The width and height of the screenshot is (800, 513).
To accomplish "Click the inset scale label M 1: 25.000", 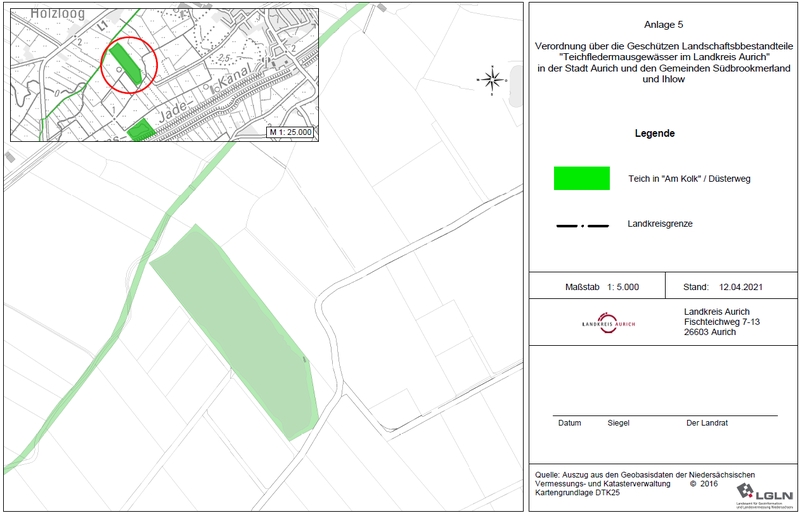I will click(x=290, y=132).
